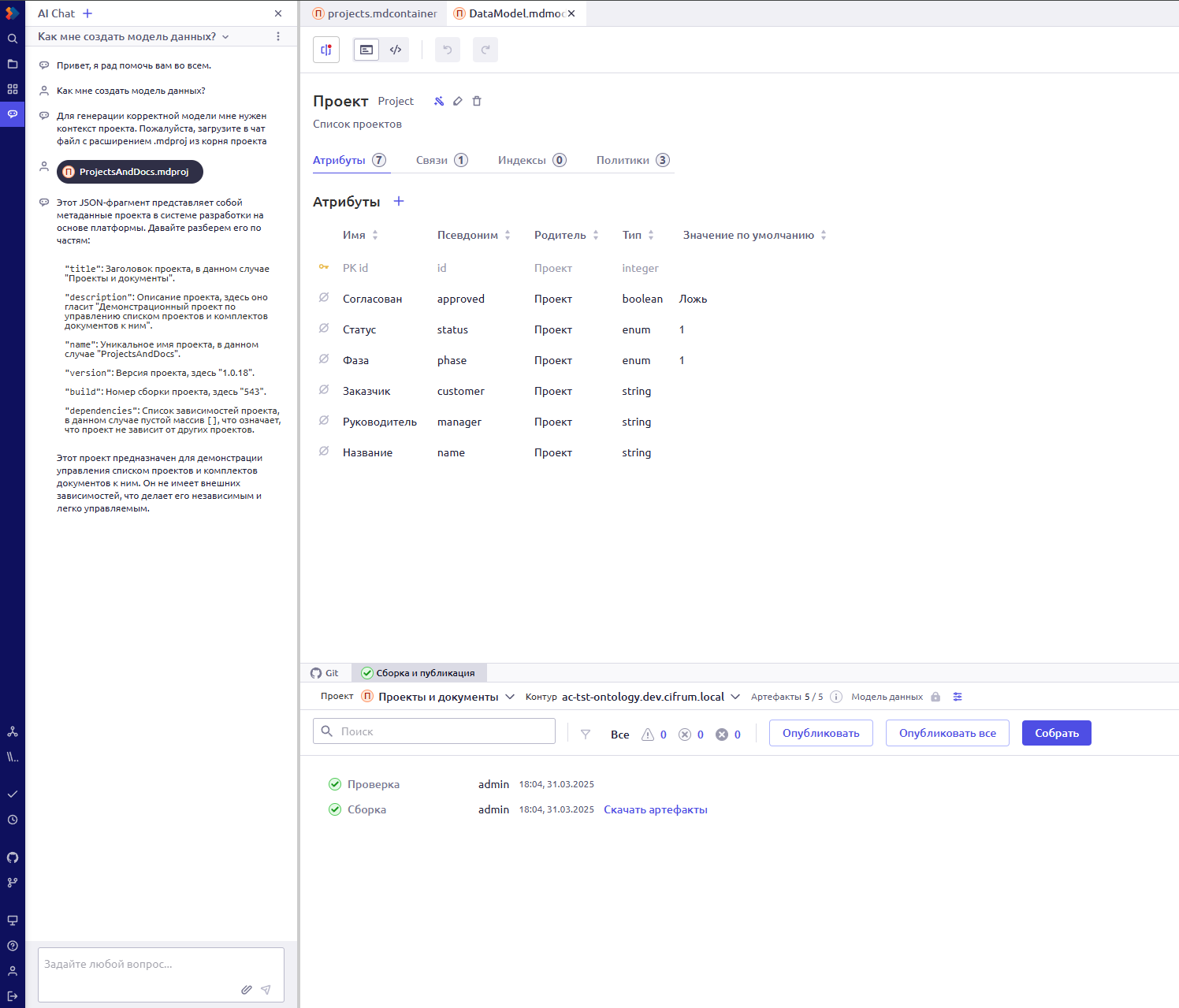Click the Поиск search field
Screen dimensions: 1179x1008
click(x=434, y=731)
